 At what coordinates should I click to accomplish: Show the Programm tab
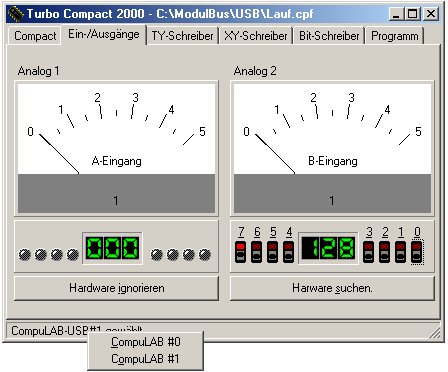[x=395, y=36]
